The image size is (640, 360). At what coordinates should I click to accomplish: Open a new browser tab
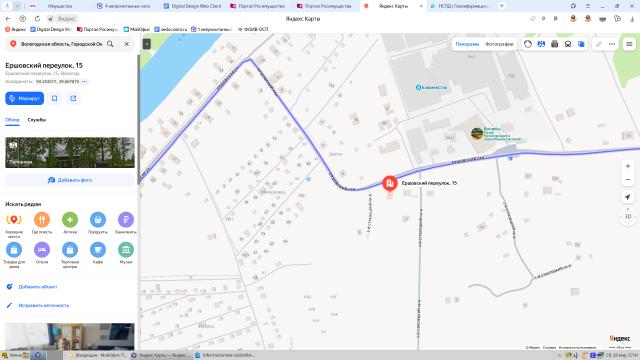click(x=501, y=6)
